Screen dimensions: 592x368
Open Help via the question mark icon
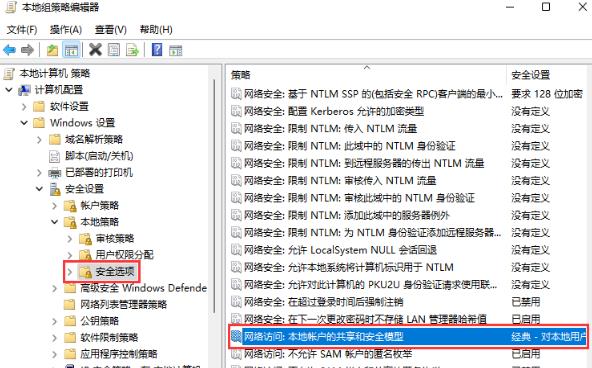[x=157, y=50]
